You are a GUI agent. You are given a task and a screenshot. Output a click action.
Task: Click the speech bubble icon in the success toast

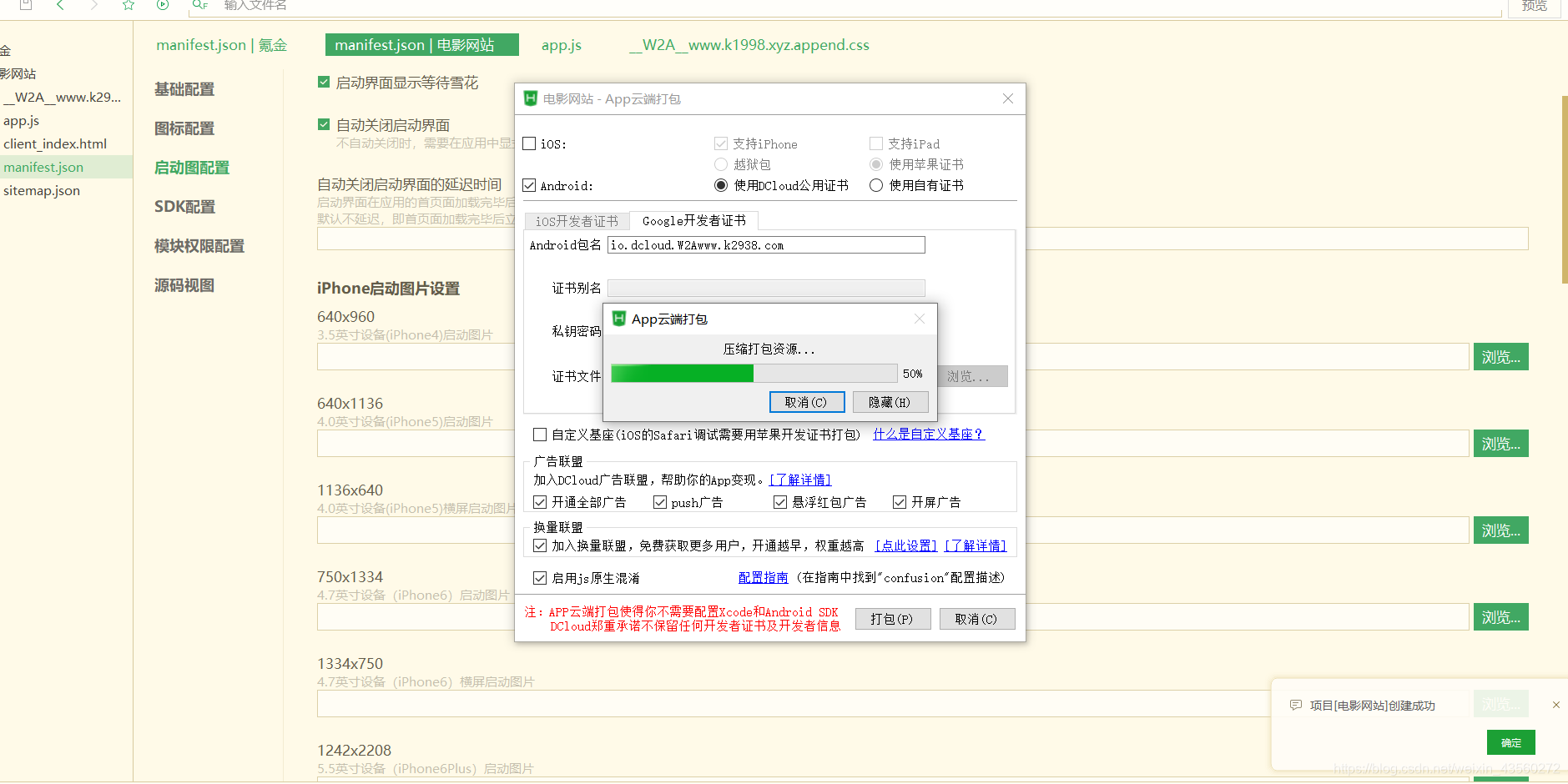tap(1294, 705)
